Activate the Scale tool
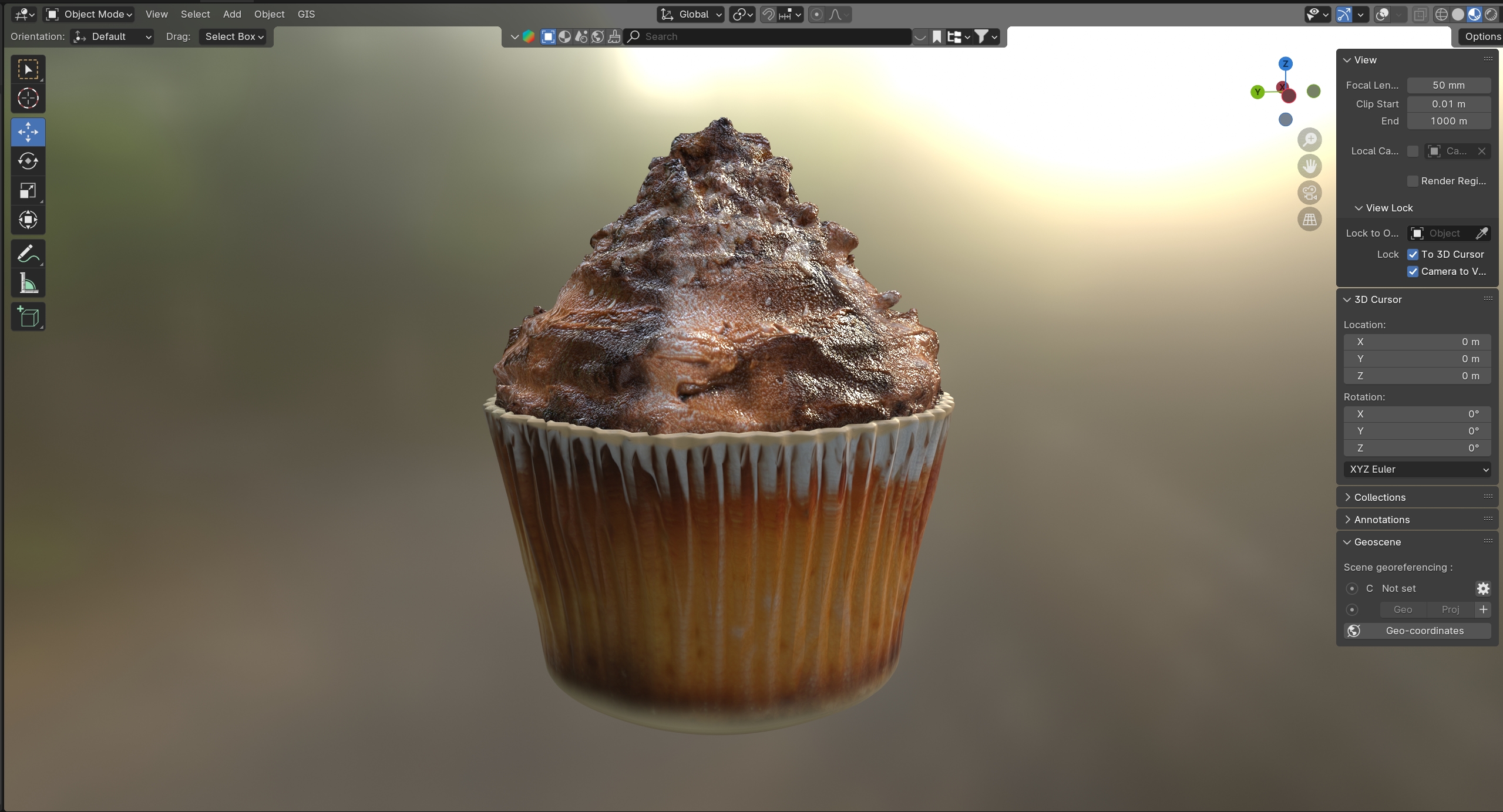Screen dimensions: 1503x812 click(x=28, y=190)
